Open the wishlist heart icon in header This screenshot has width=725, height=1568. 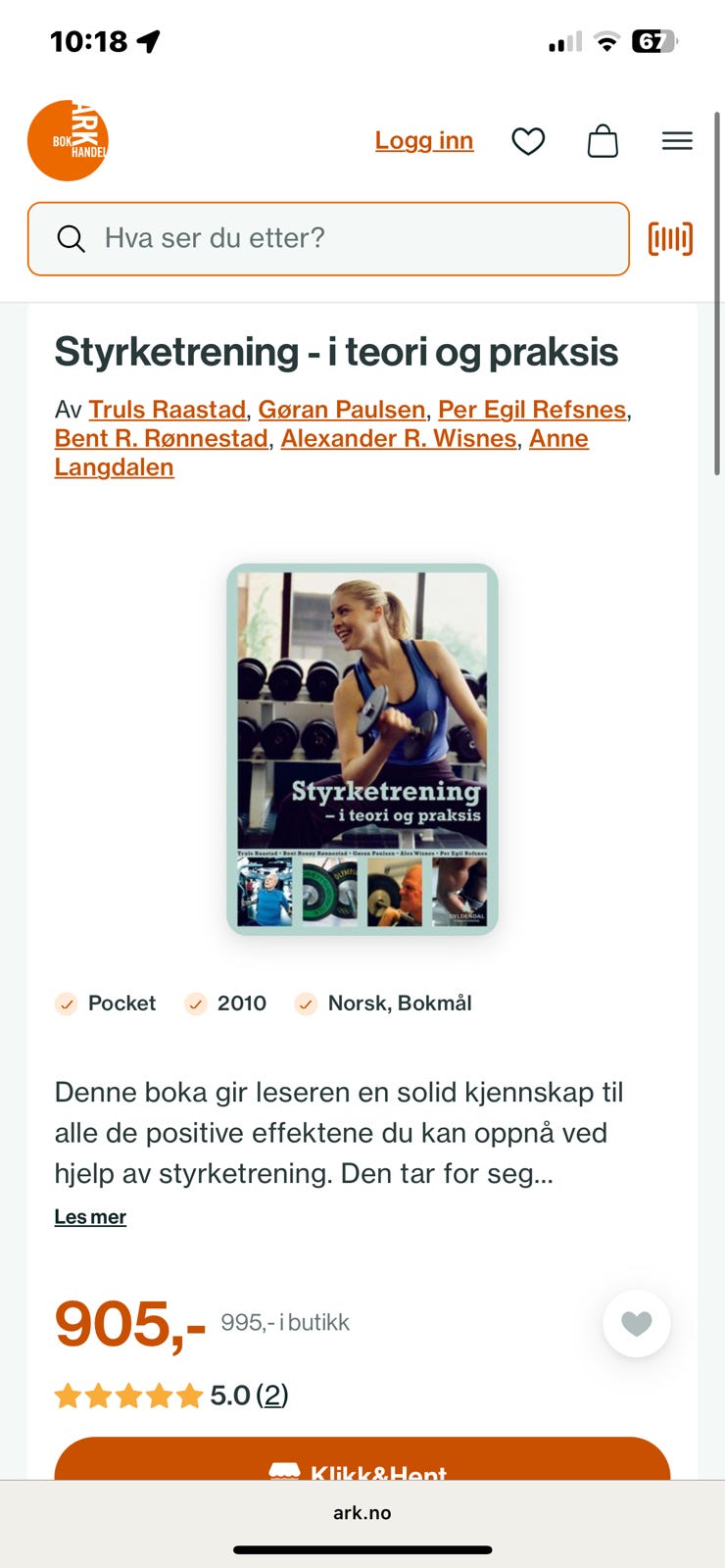(528, 141)
